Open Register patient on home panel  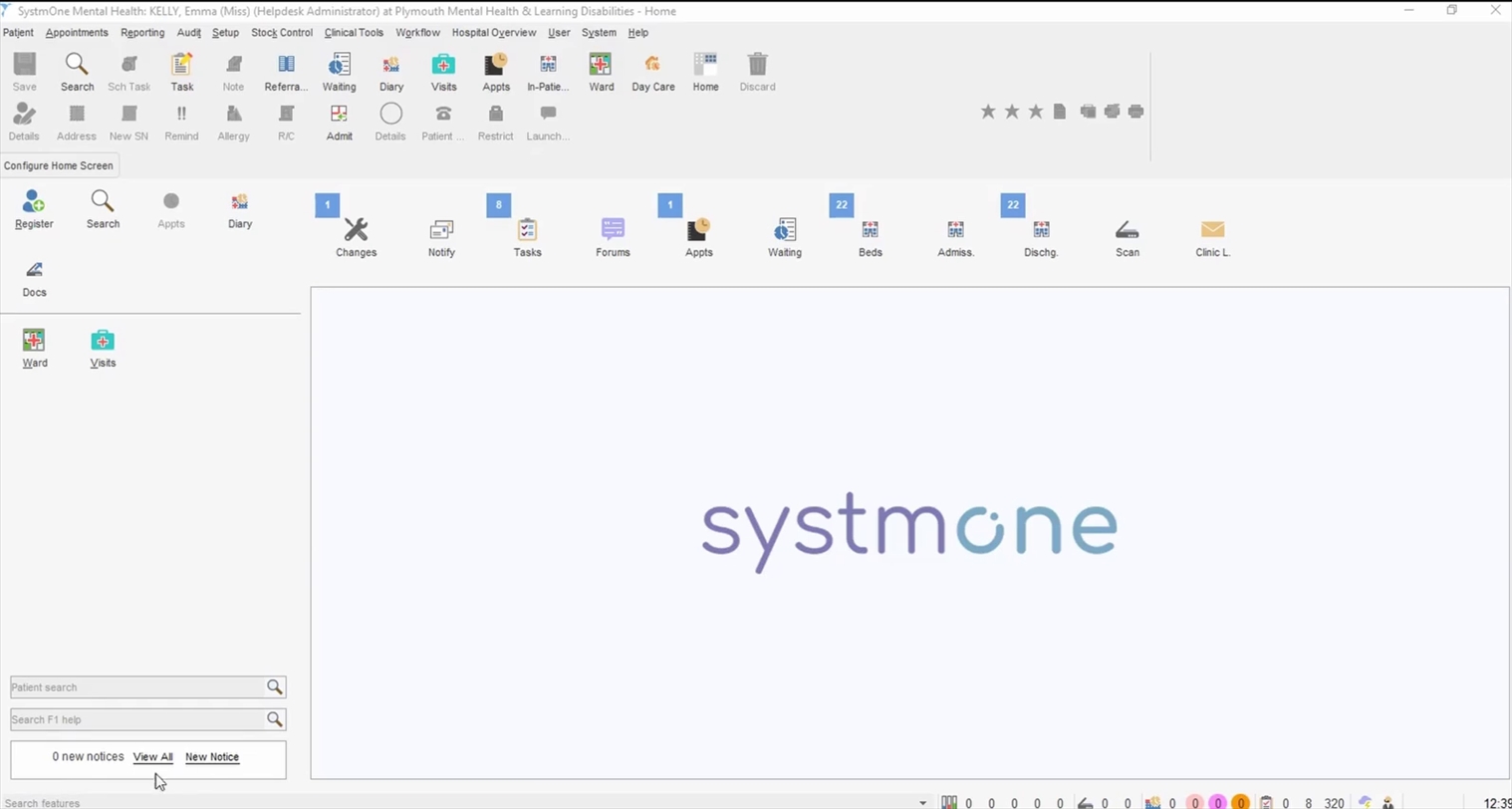pos(34,209)
